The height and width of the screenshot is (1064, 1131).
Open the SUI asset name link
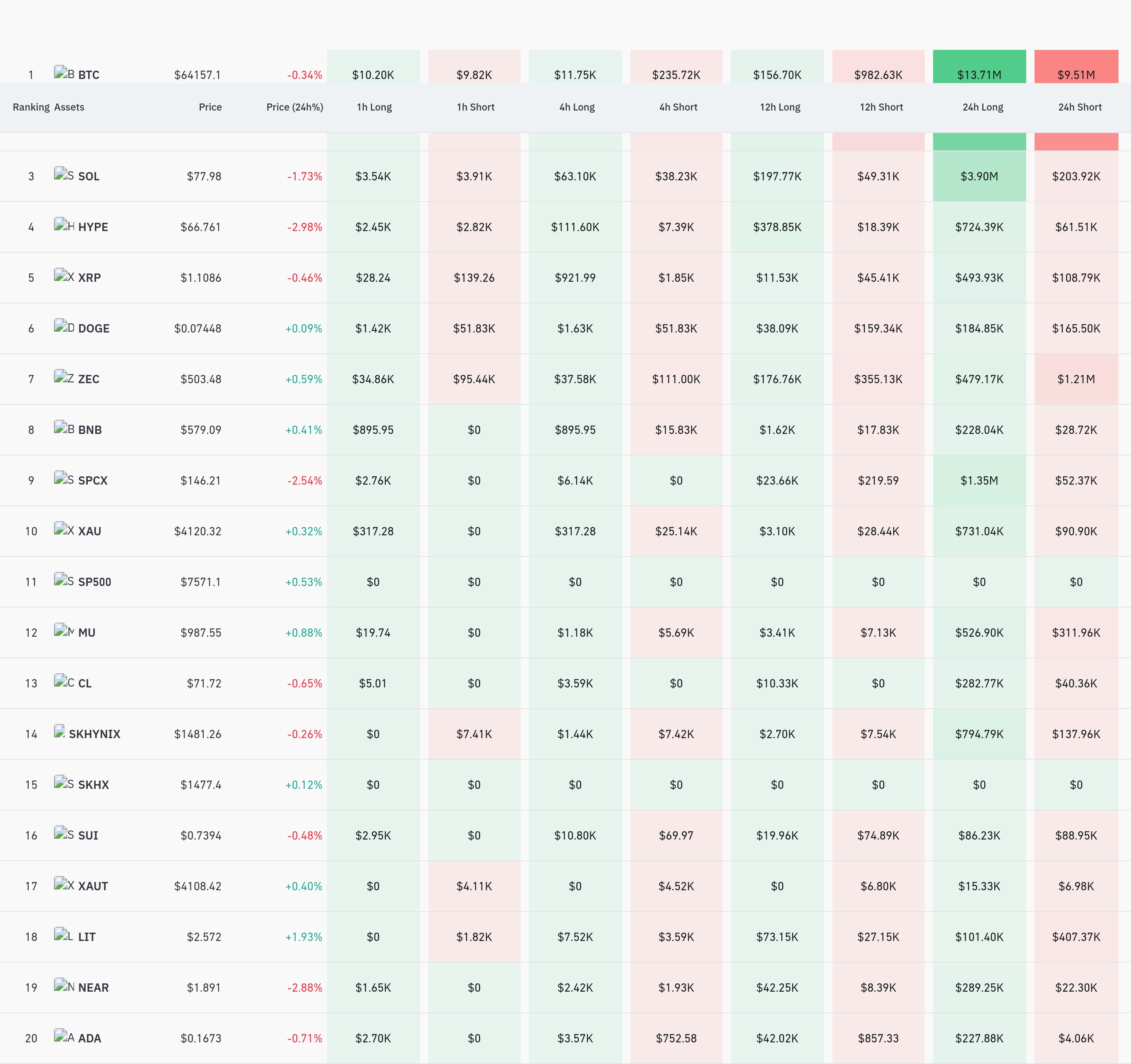coord(88,835)
